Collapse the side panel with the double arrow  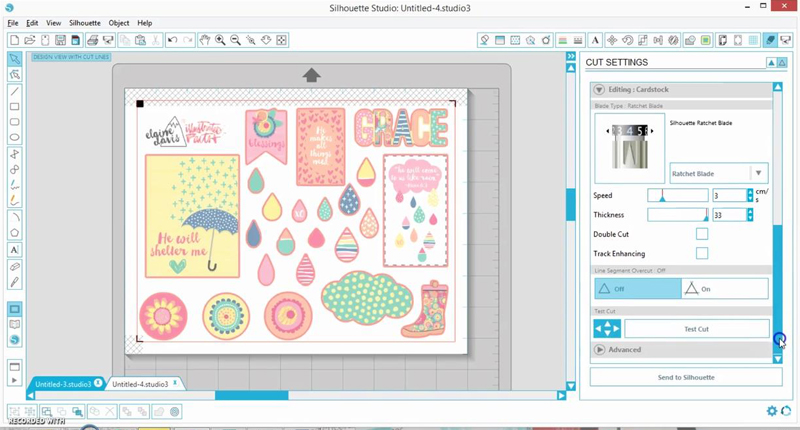(571, 56)
